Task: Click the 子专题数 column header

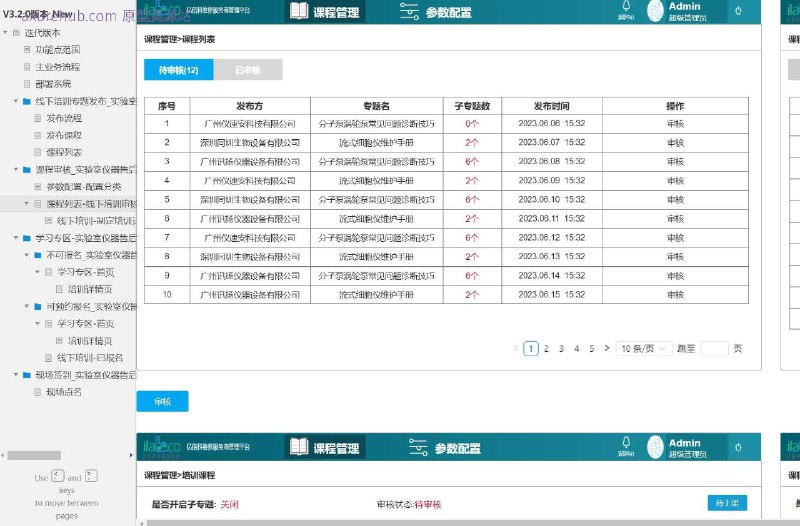Action: 472,106
